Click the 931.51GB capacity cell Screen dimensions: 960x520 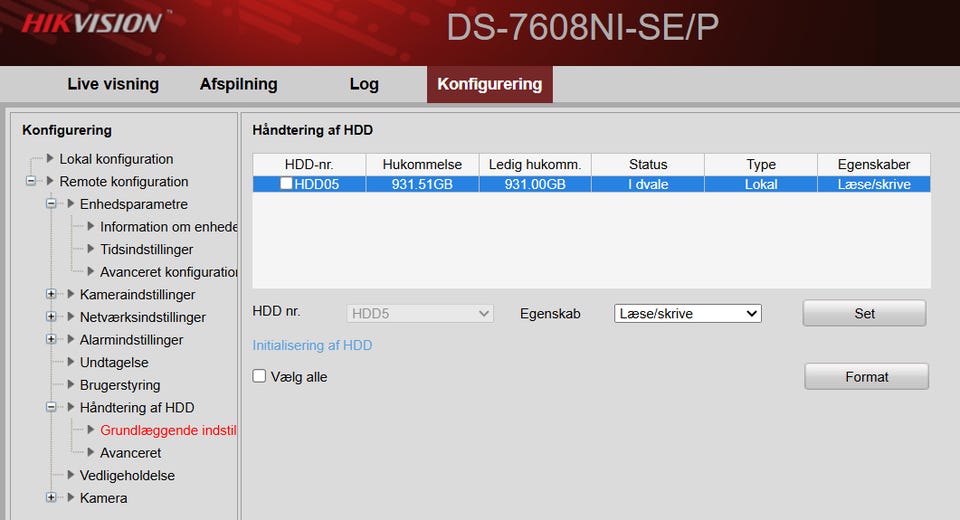422,184
